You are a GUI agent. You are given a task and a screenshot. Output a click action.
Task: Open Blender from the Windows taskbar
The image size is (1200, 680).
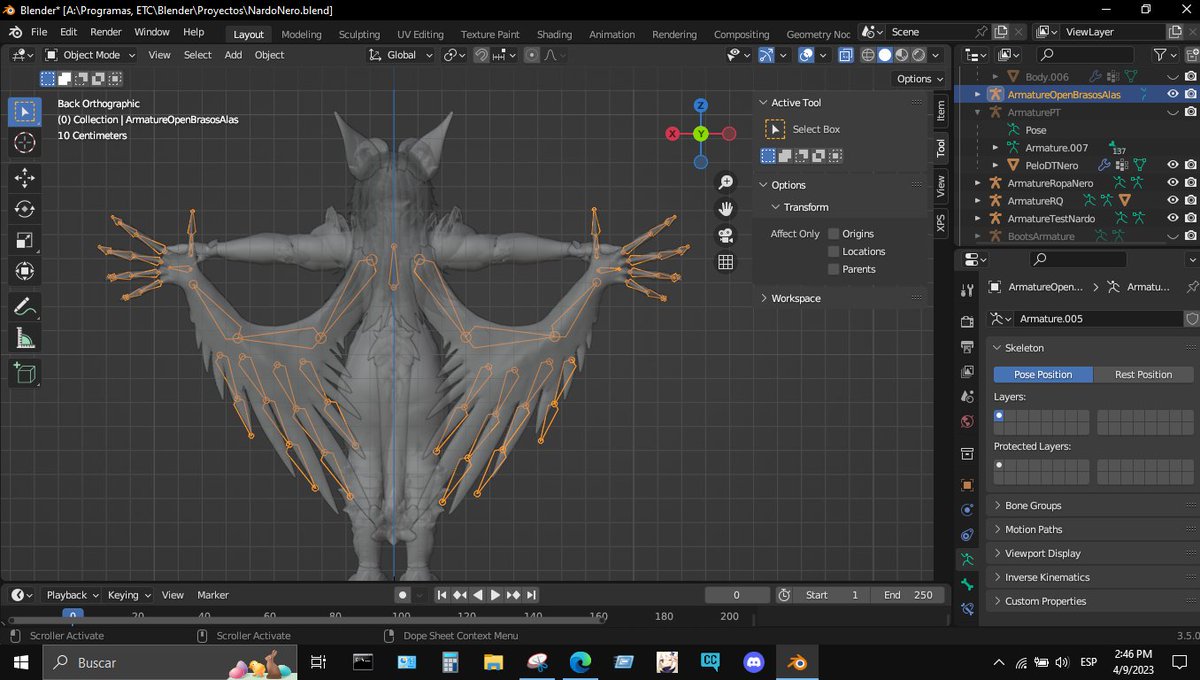point(798,662)
